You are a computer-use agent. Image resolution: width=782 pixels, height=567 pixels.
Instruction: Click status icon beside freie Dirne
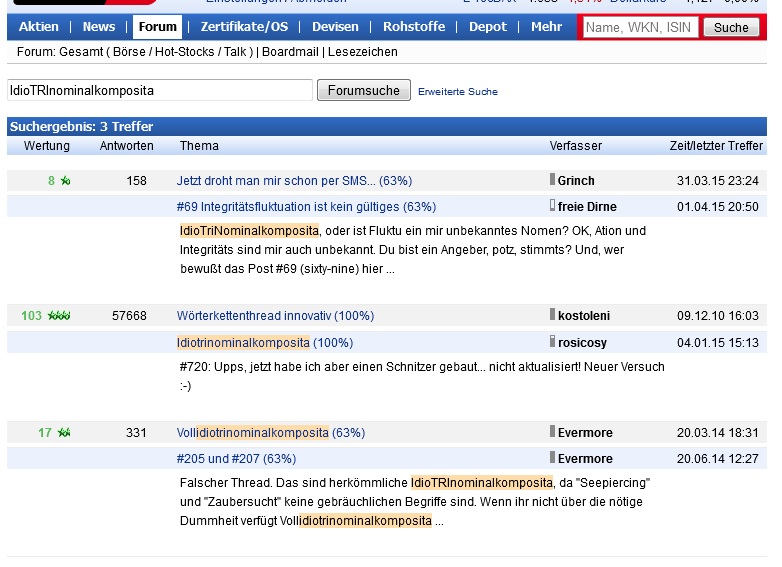tap(552, 205)
